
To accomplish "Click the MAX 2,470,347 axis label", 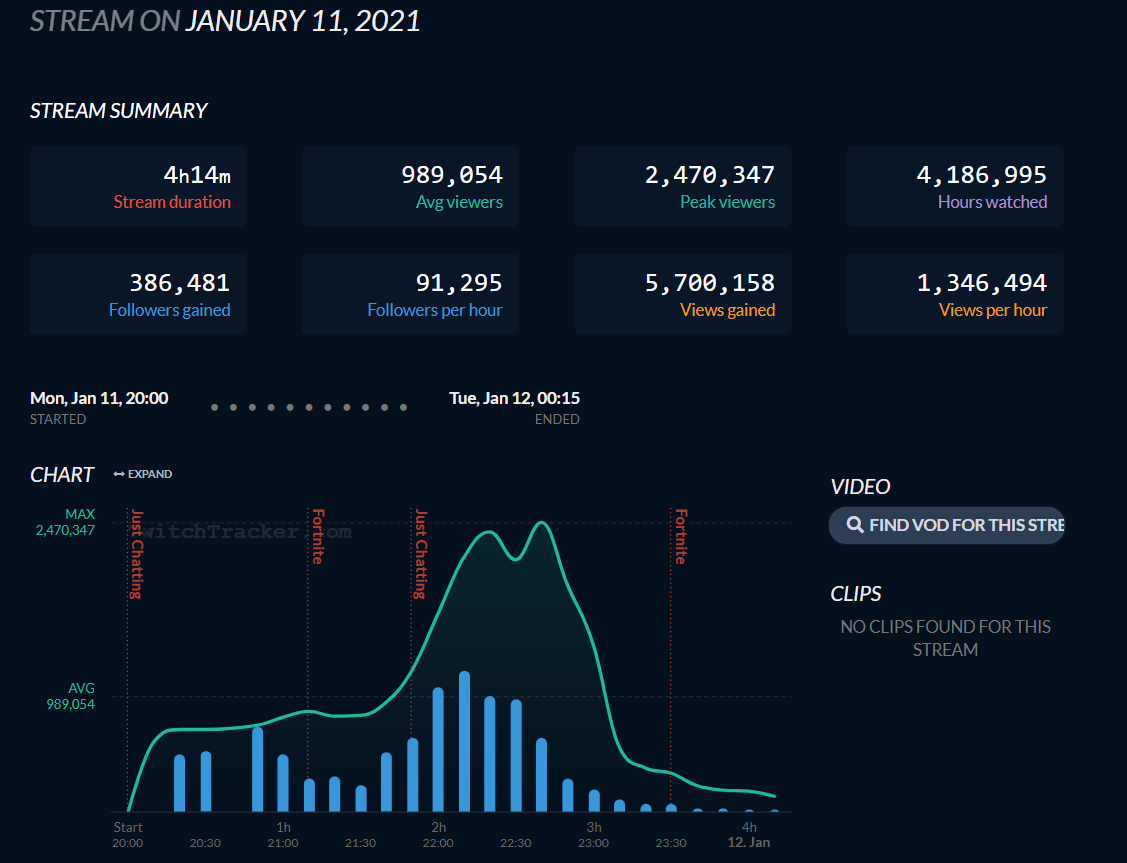I will click(x=65, y=522).
